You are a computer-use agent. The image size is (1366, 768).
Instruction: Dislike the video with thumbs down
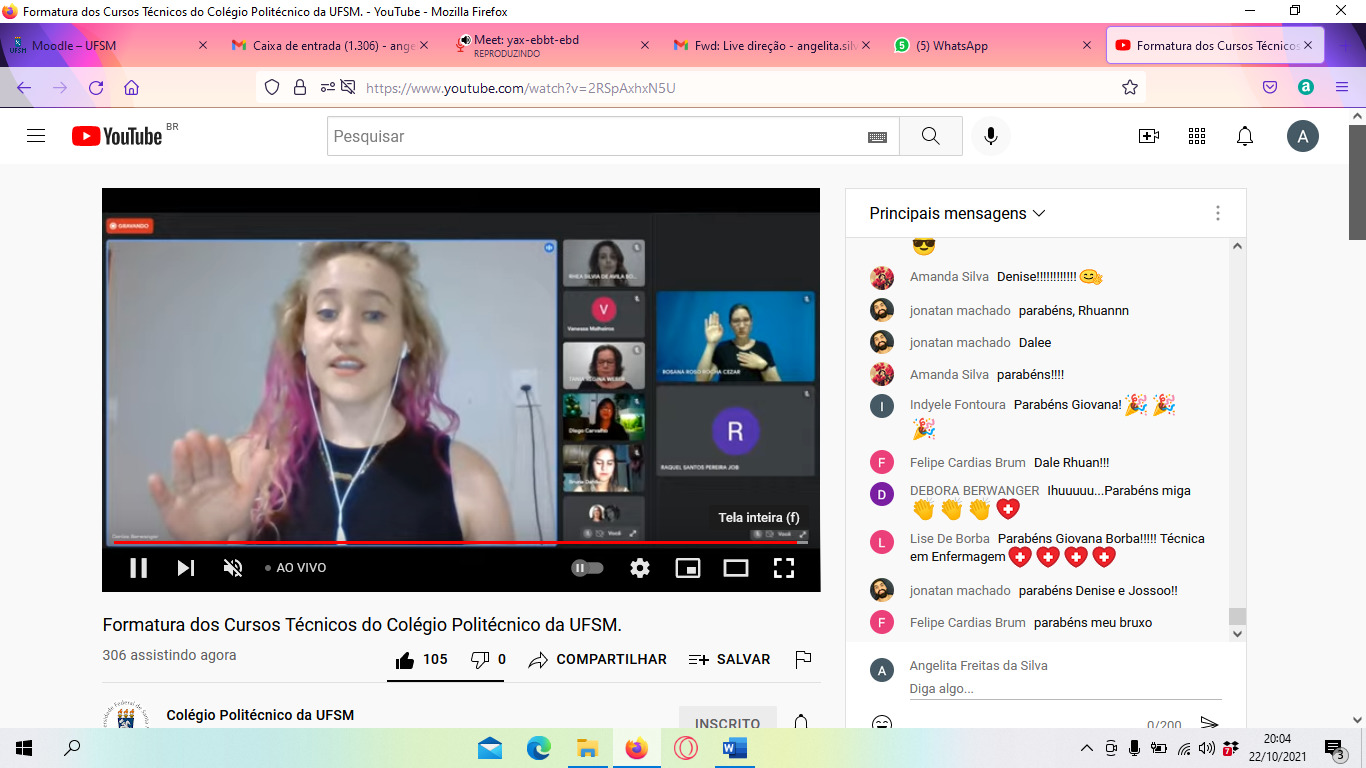(x=488, y=660)
